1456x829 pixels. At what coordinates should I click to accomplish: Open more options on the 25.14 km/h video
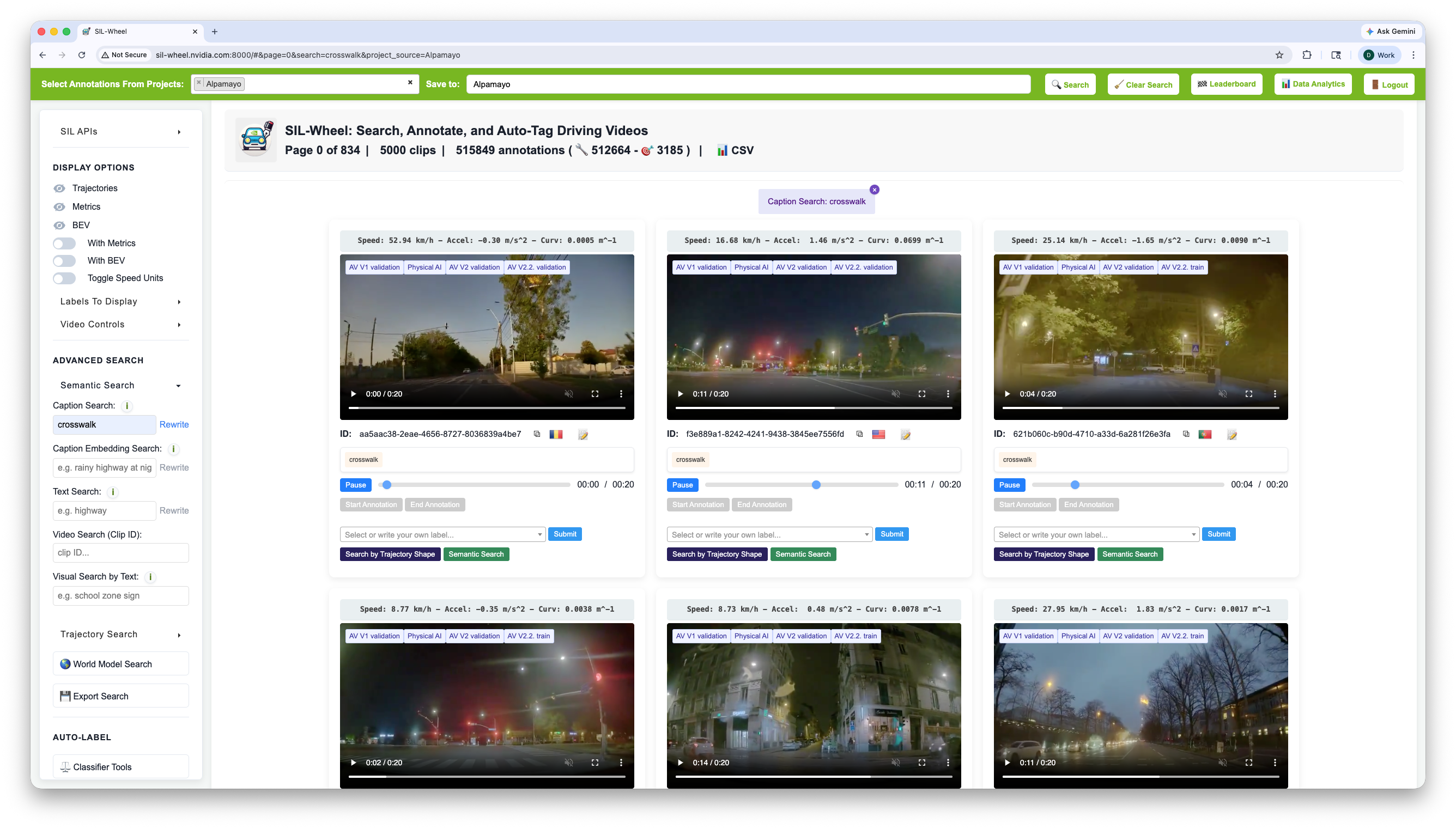coord(1275,394)
